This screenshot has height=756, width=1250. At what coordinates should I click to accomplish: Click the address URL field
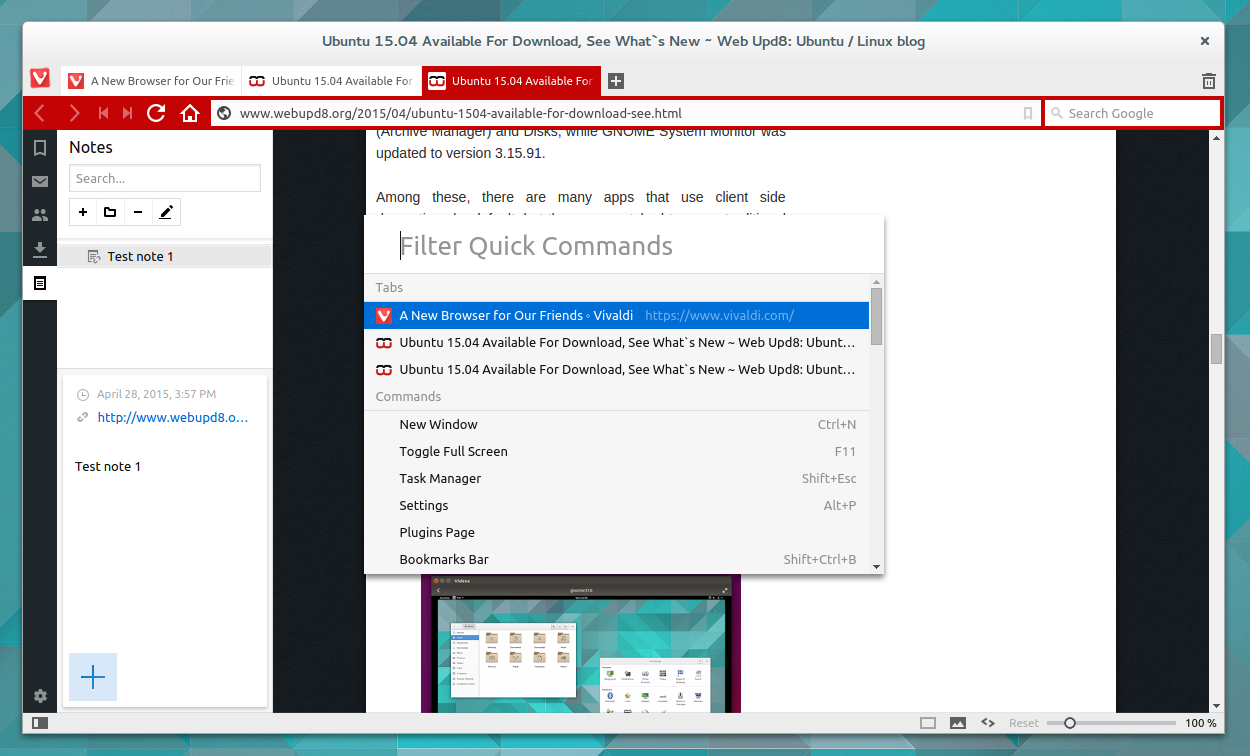[x=626, y=113]
